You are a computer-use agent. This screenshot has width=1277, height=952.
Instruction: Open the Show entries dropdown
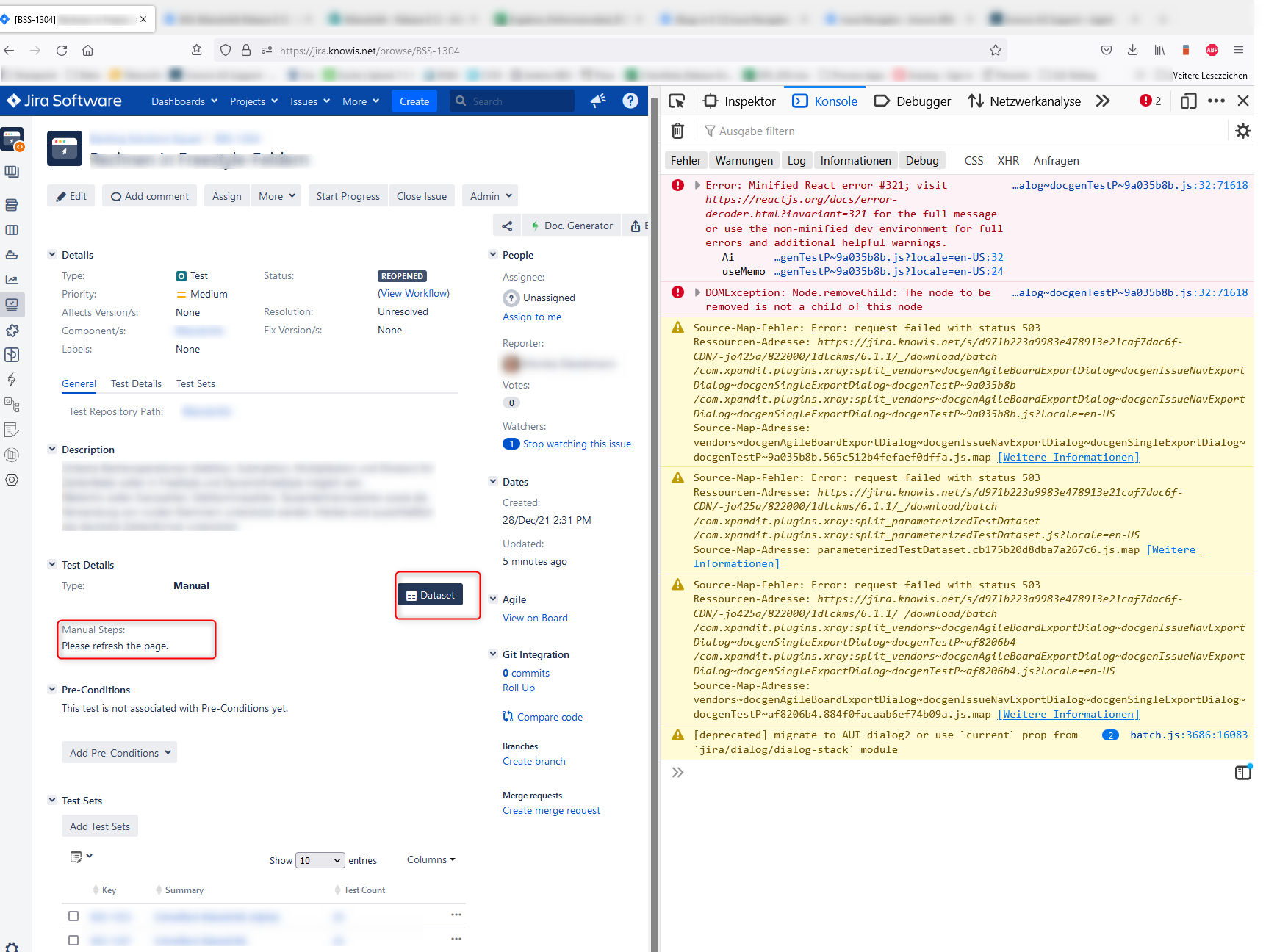tap(320, 859)
